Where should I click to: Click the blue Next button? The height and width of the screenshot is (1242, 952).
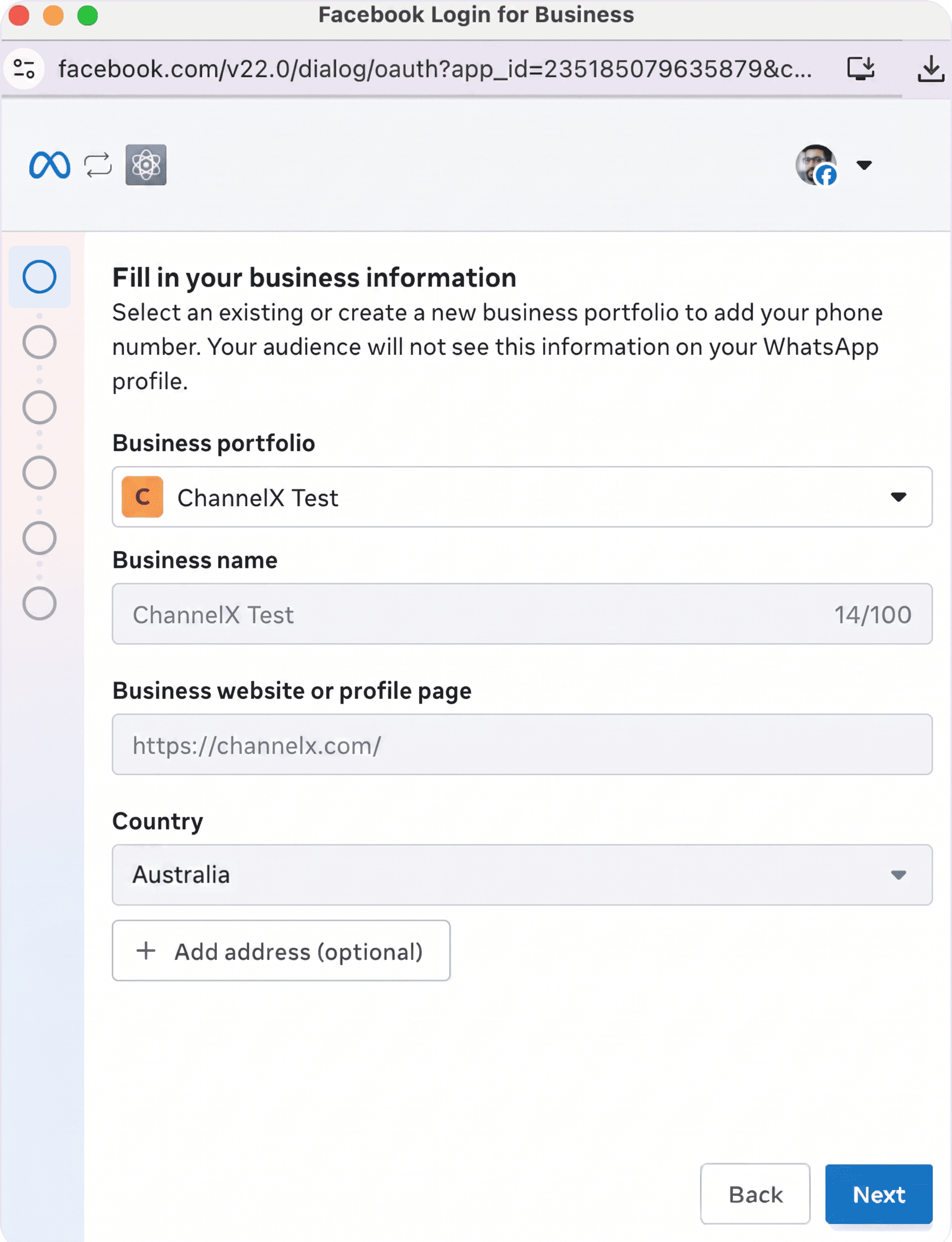(879, 1194)
